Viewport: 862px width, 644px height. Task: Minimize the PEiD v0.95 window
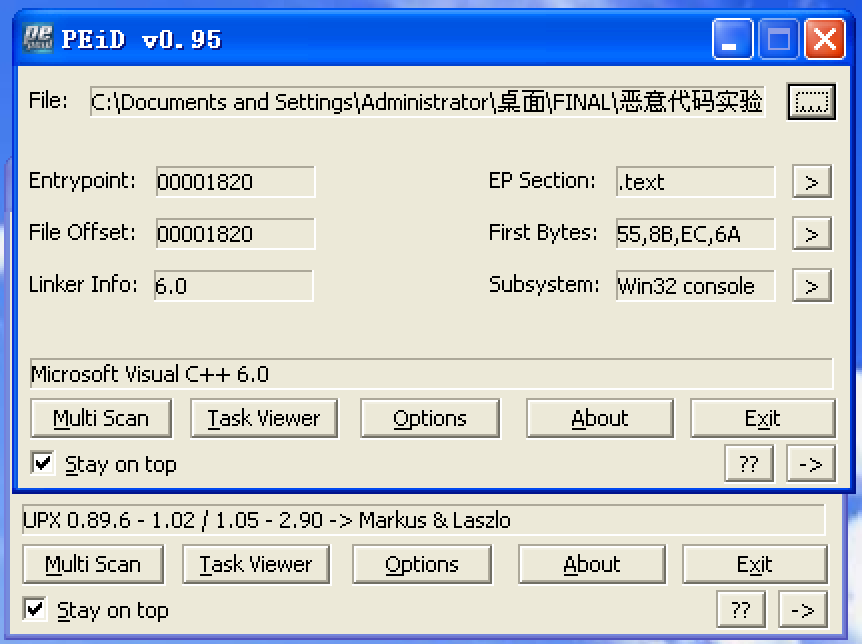[x=732, y=38]
